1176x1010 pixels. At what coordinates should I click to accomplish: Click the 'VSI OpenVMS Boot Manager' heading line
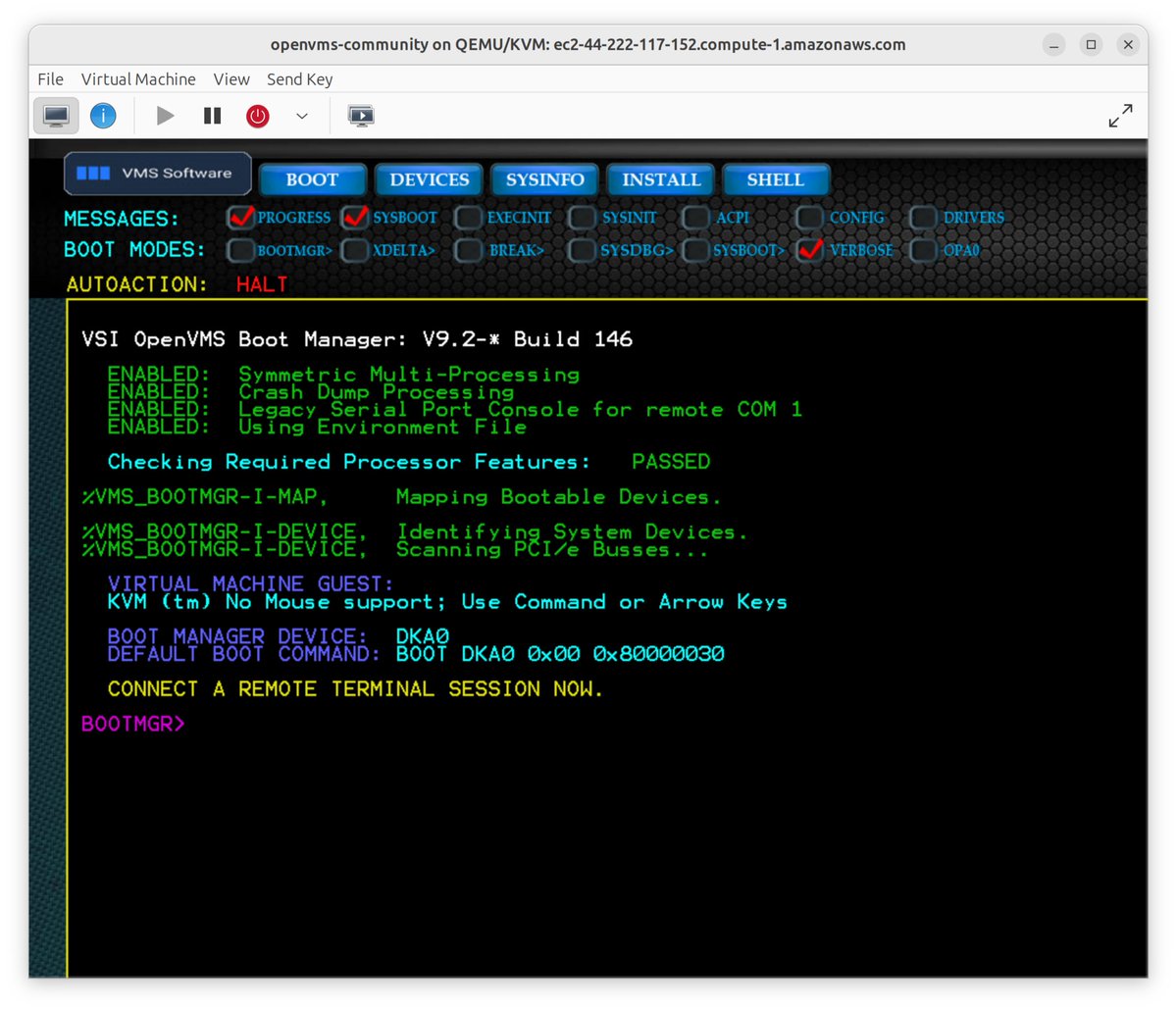[357, 339]
